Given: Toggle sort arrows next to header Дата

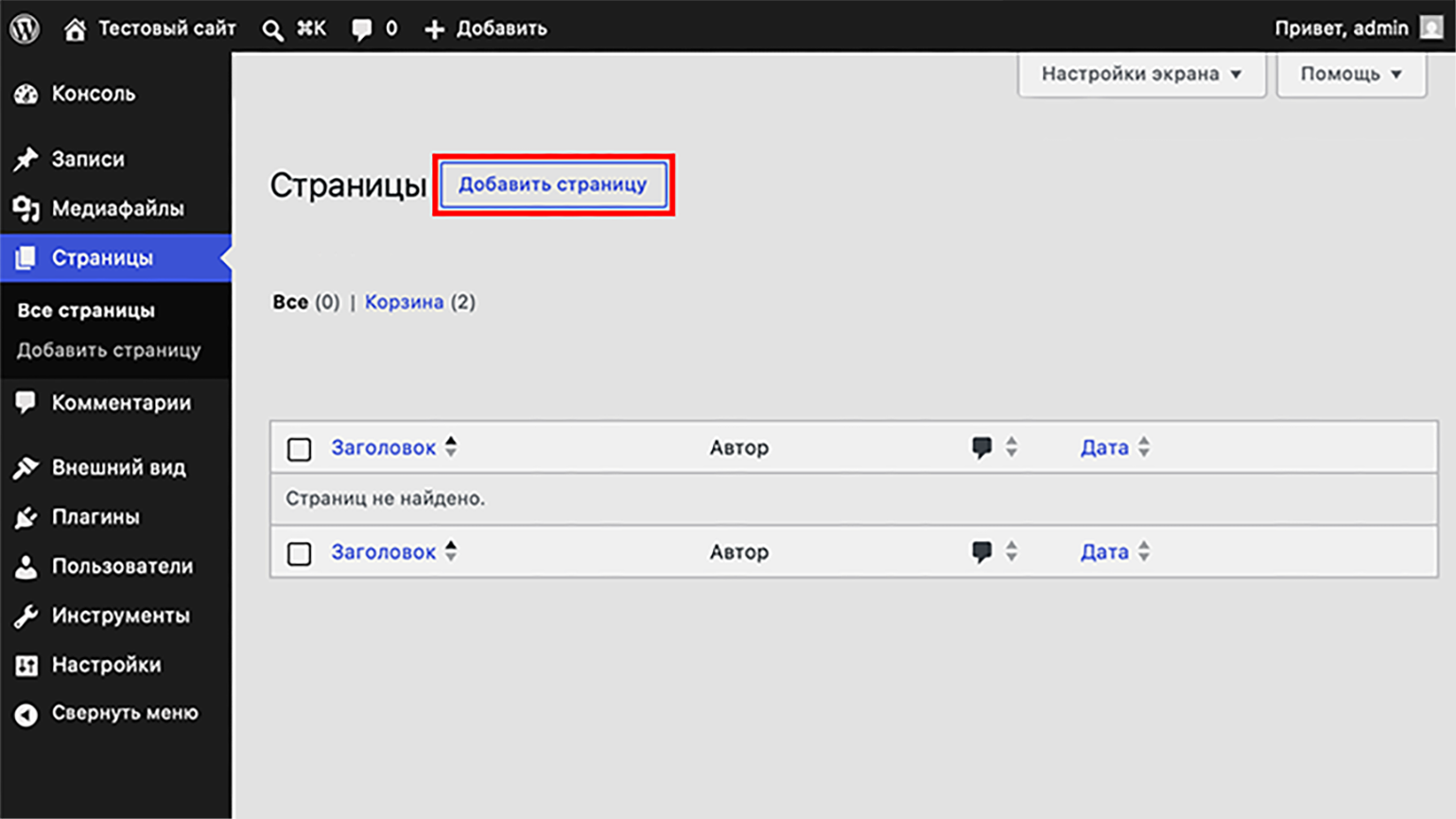Looking at the screenshot, I should click(x=1144, y=446).
